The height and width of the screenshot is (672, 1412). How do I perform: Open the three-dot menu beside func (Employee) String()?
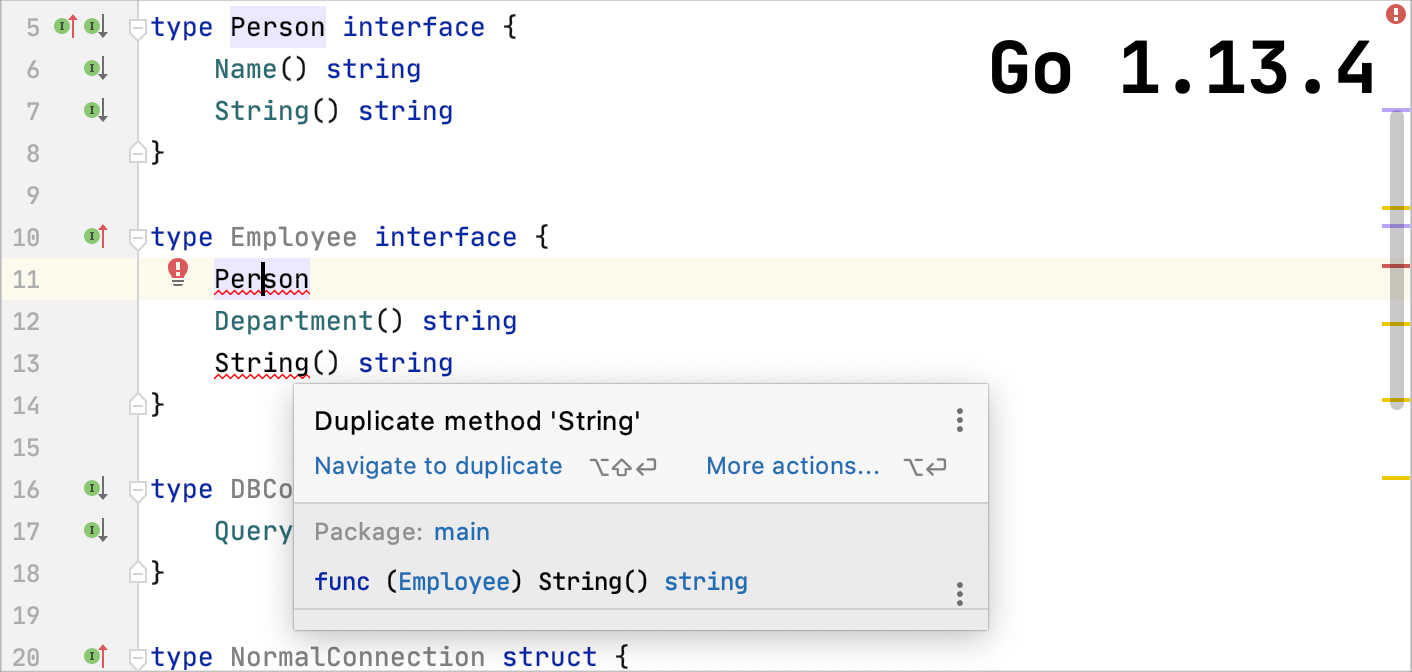tap(959, 594)
